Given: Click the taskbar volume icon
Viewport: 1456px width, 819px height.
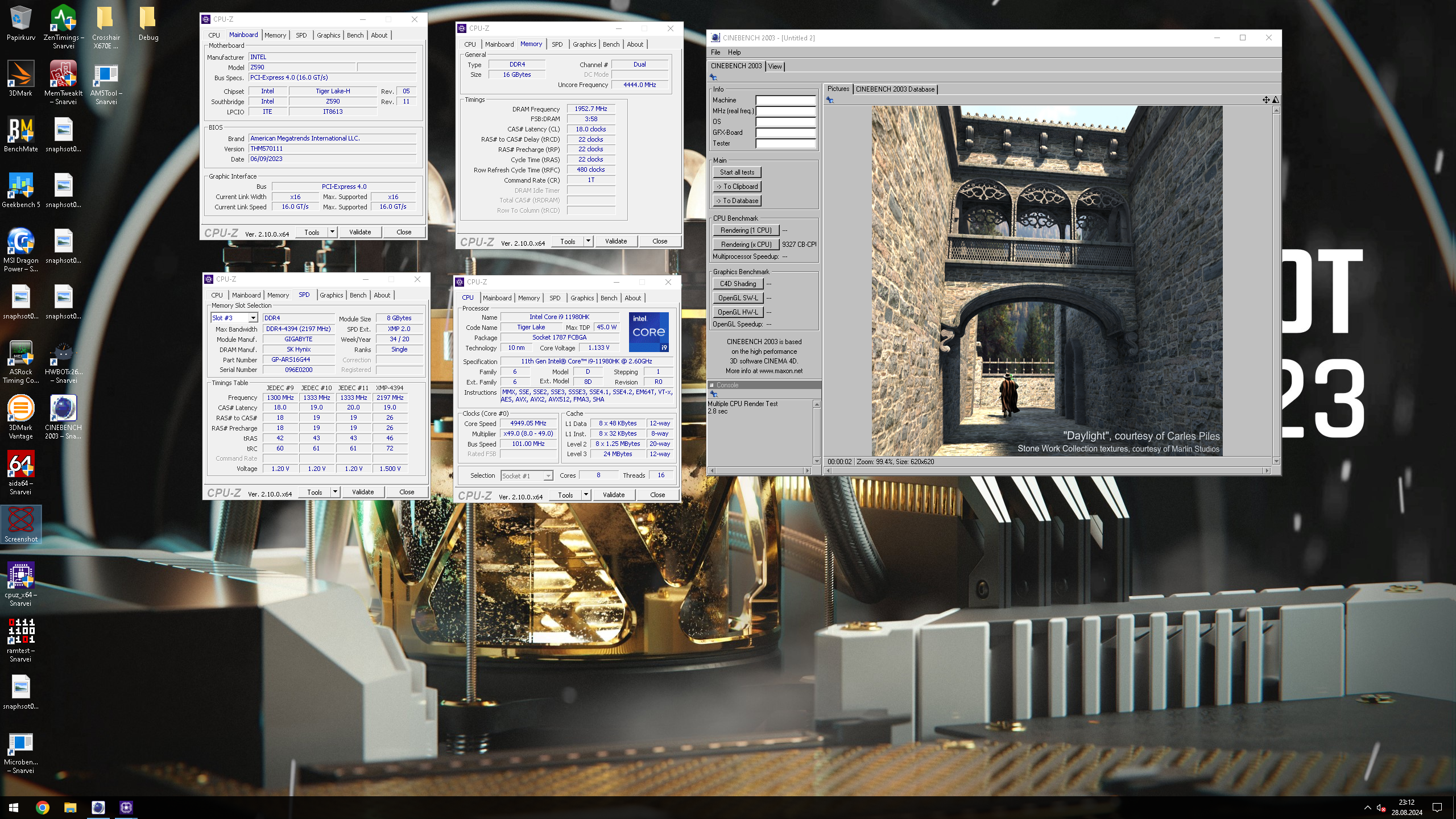Looking at the screenshot, I should point(1381,807).
